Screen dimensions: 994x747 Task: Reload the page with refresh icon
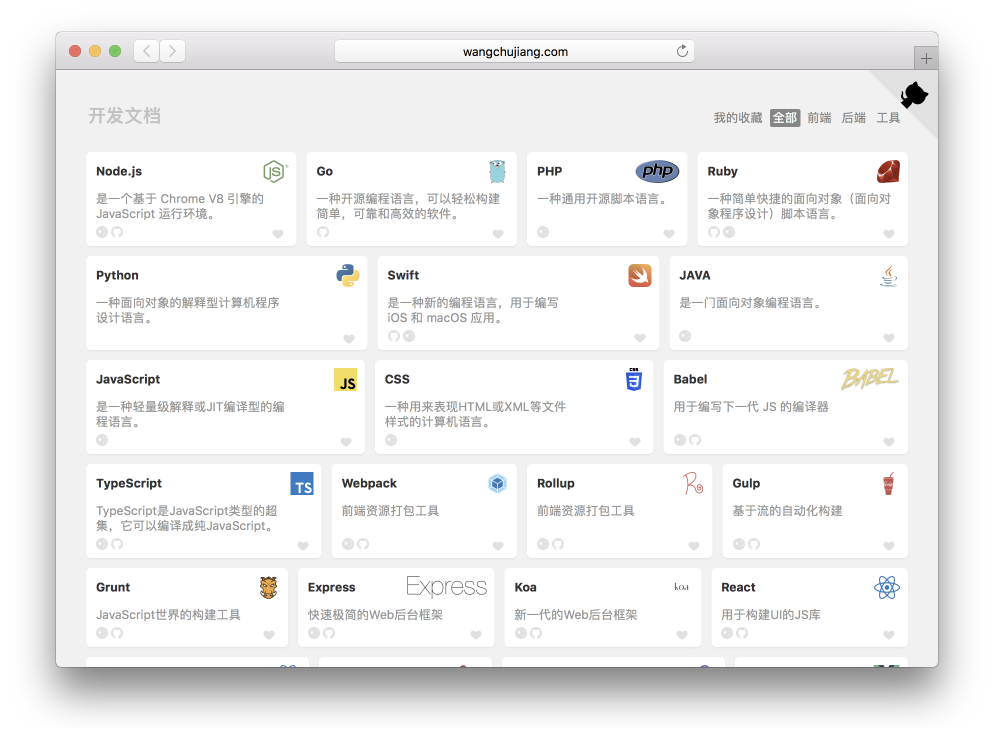pyautogui.click(x=682, y=51)
